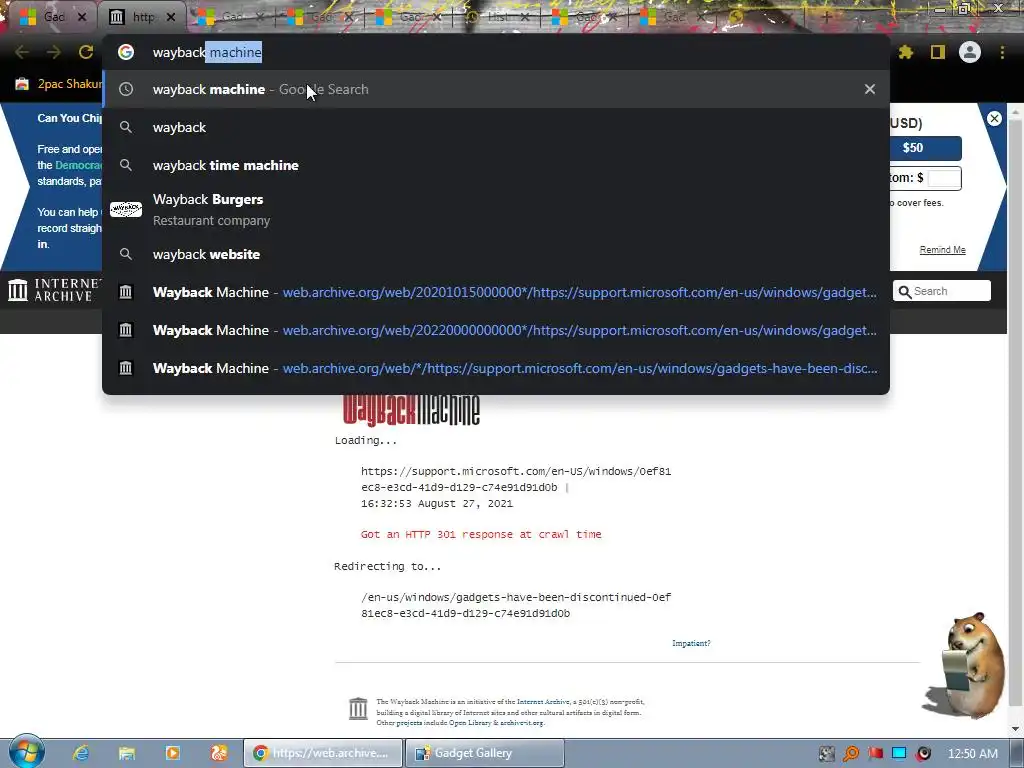Open the orange UC Browser taskbar icon
Viewport: 1024px width, 768px height.
point(219,753)
